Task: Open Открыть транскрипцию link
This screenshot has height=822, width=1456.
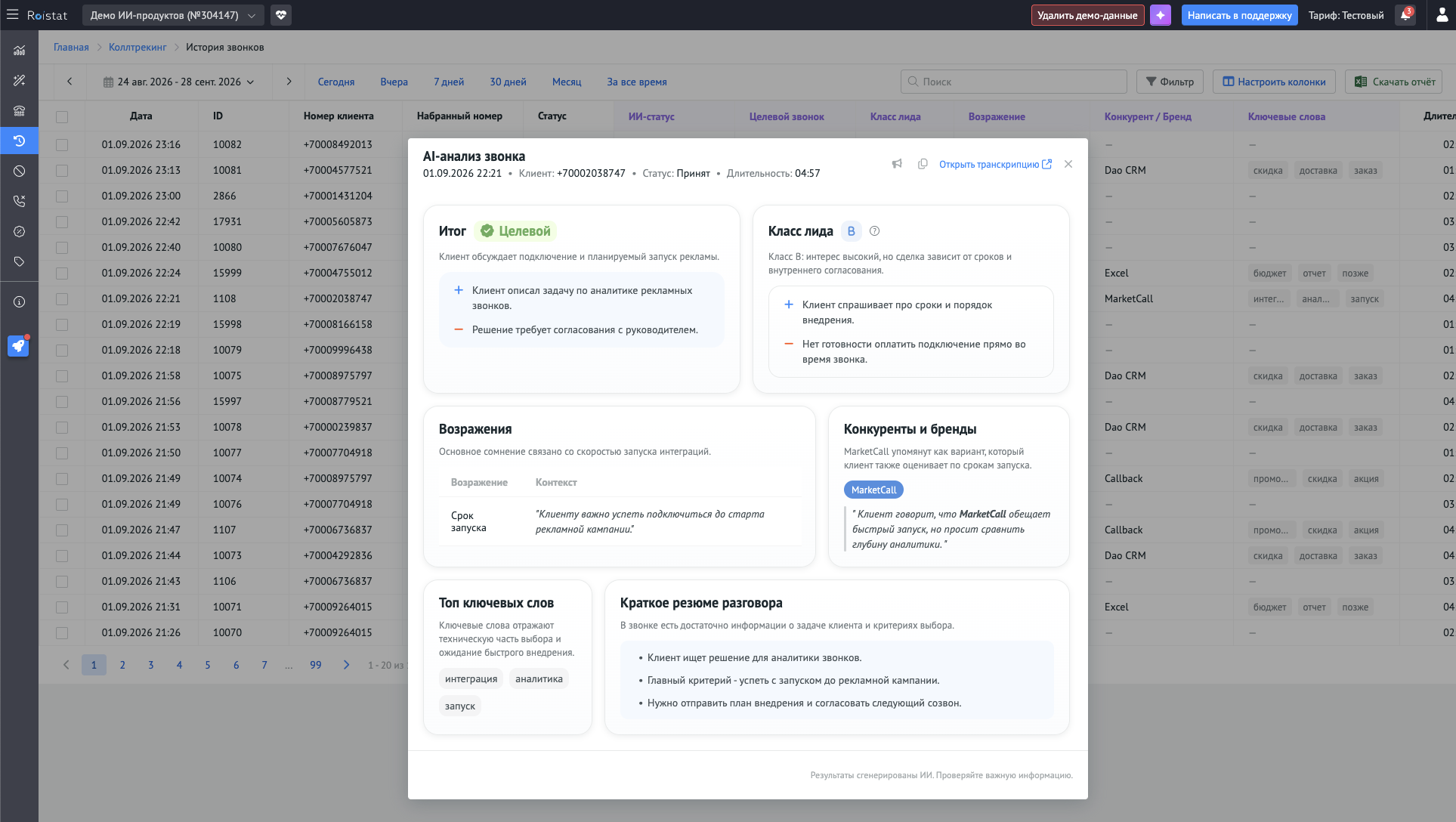Action: click(x=995, y=164)
